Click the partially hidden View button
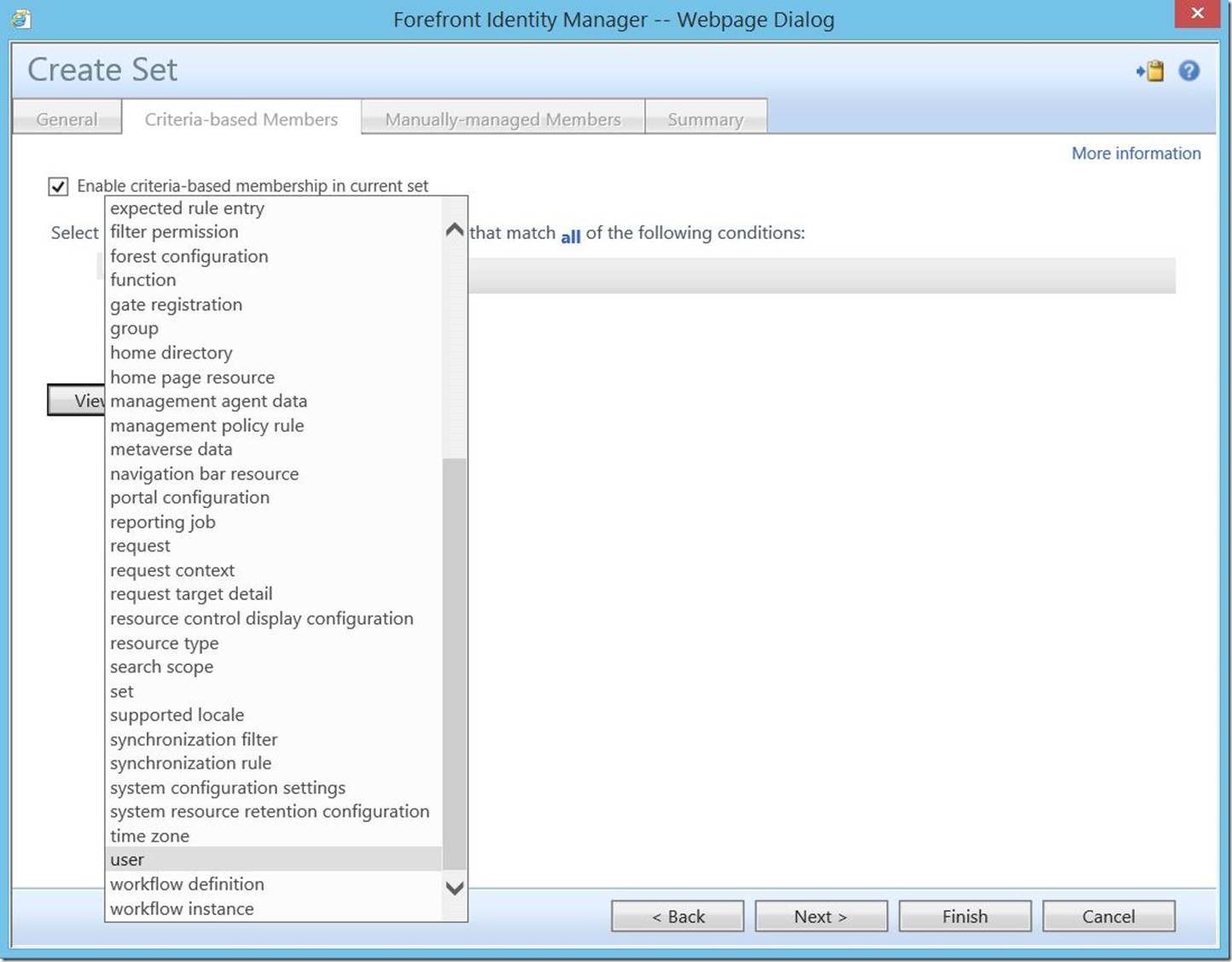The width and height of the screenshot is (1232, 962). click(x=76, y=400)
